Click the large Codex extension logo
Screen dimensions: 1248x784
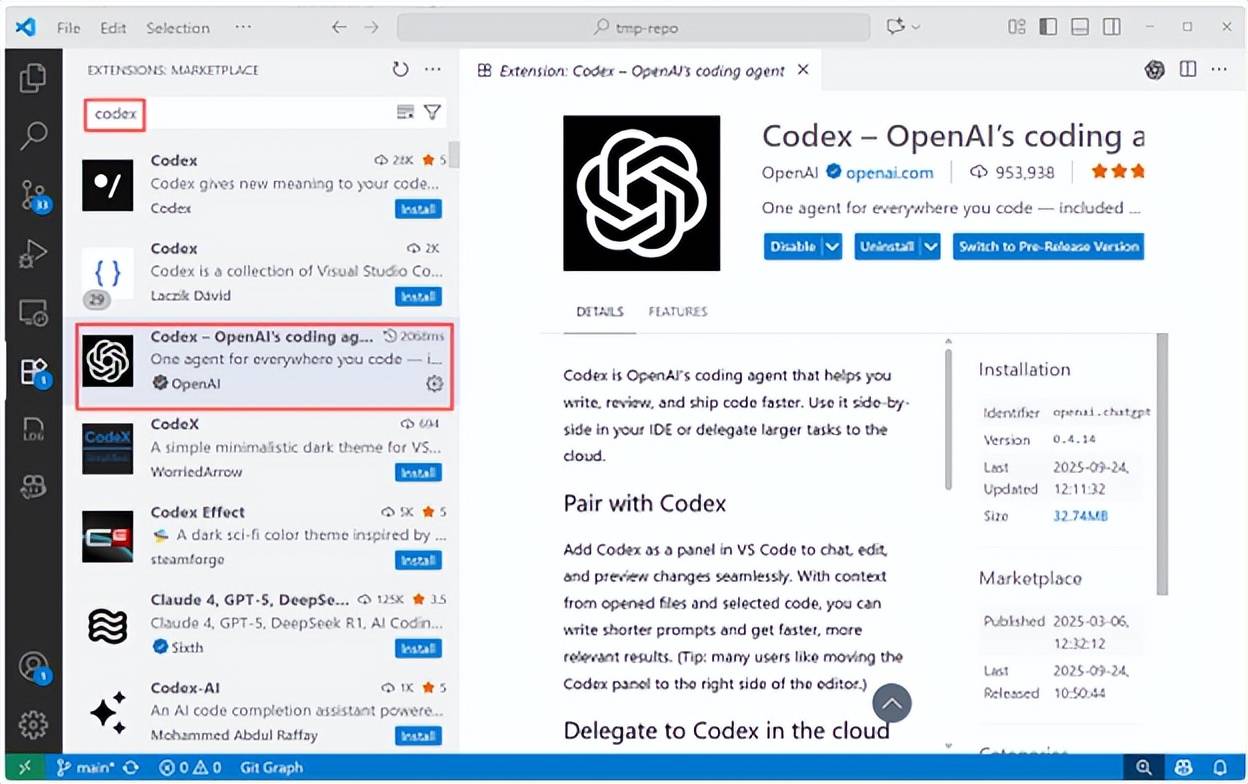pos(641,193)
